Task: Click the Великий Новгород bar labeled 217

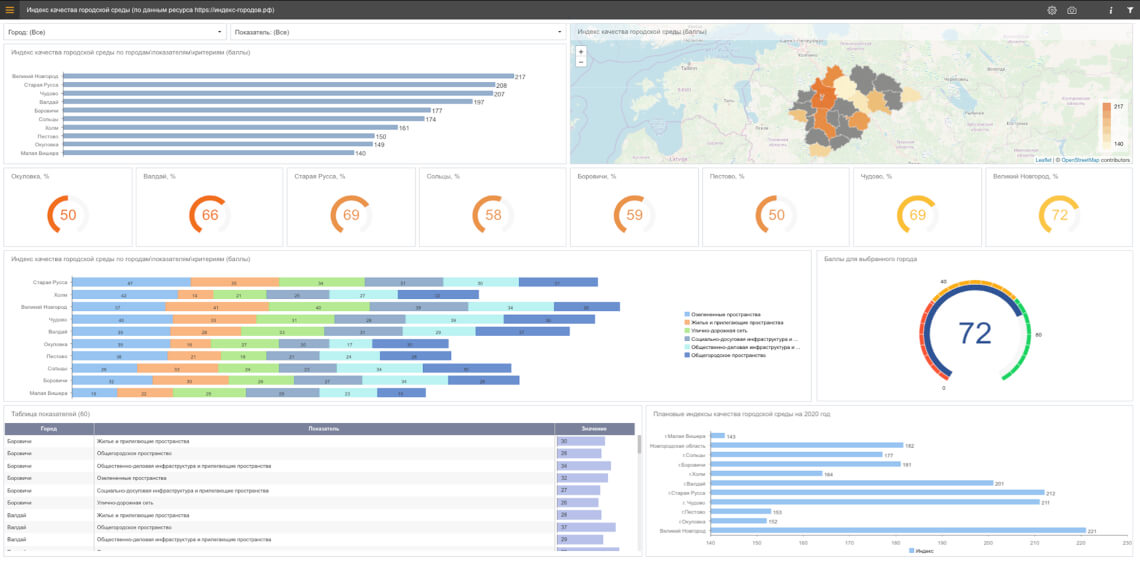Action: pyautogui.click(x=289, y=76)
